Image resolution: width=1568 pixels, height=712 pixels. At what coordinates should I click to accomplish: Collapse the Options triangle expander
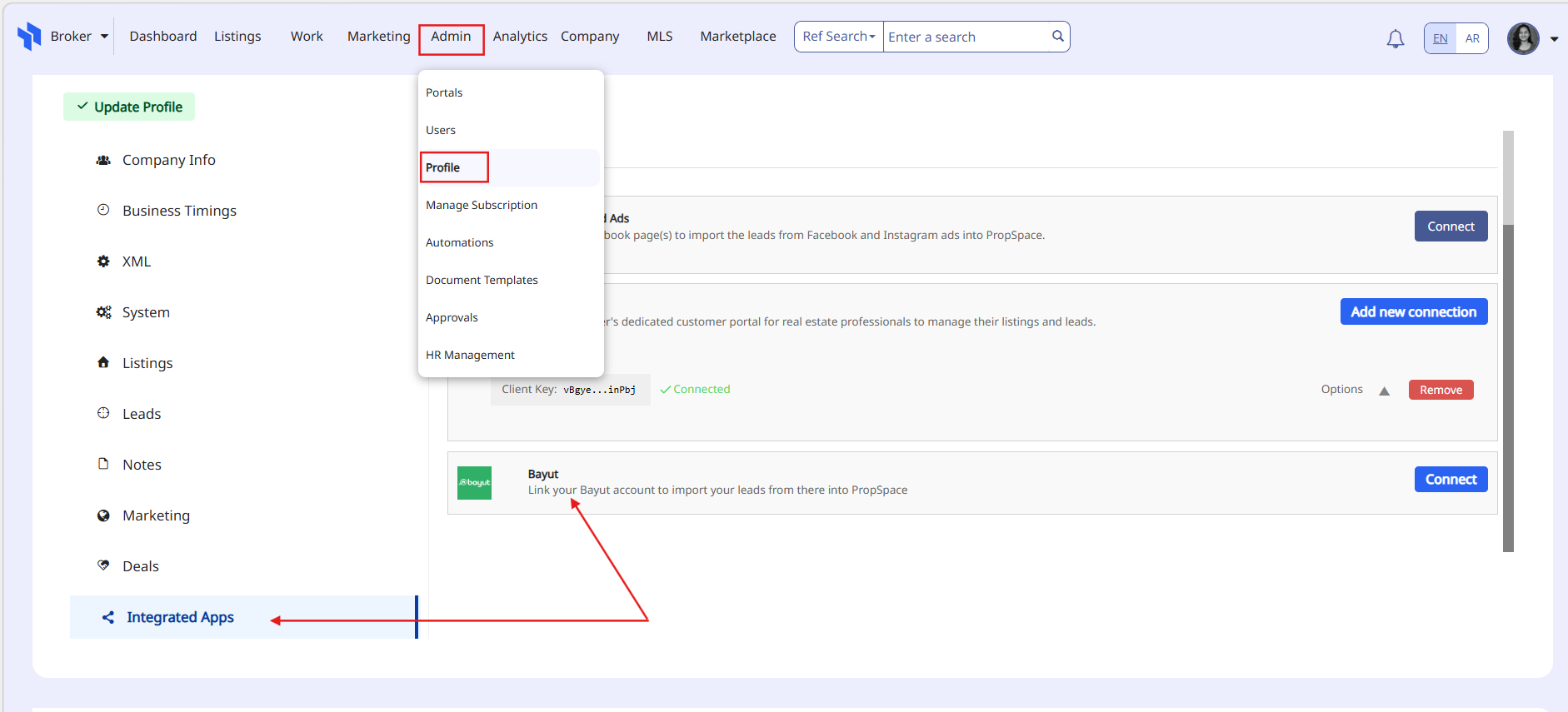1384,391
